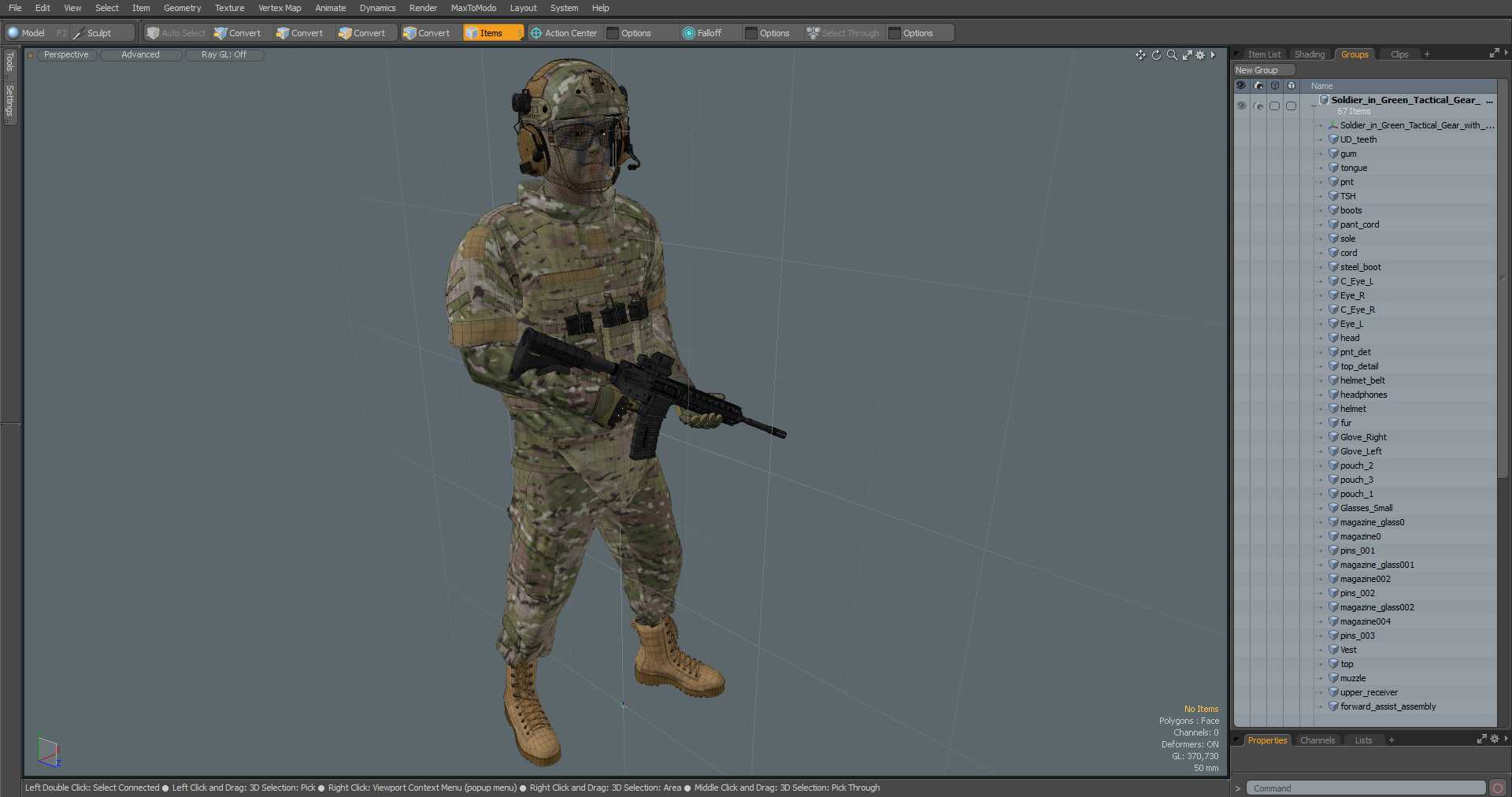Click the viewport pan arrows icon
Viewport: 1512px width, 797px height.
coord(1140,55)
